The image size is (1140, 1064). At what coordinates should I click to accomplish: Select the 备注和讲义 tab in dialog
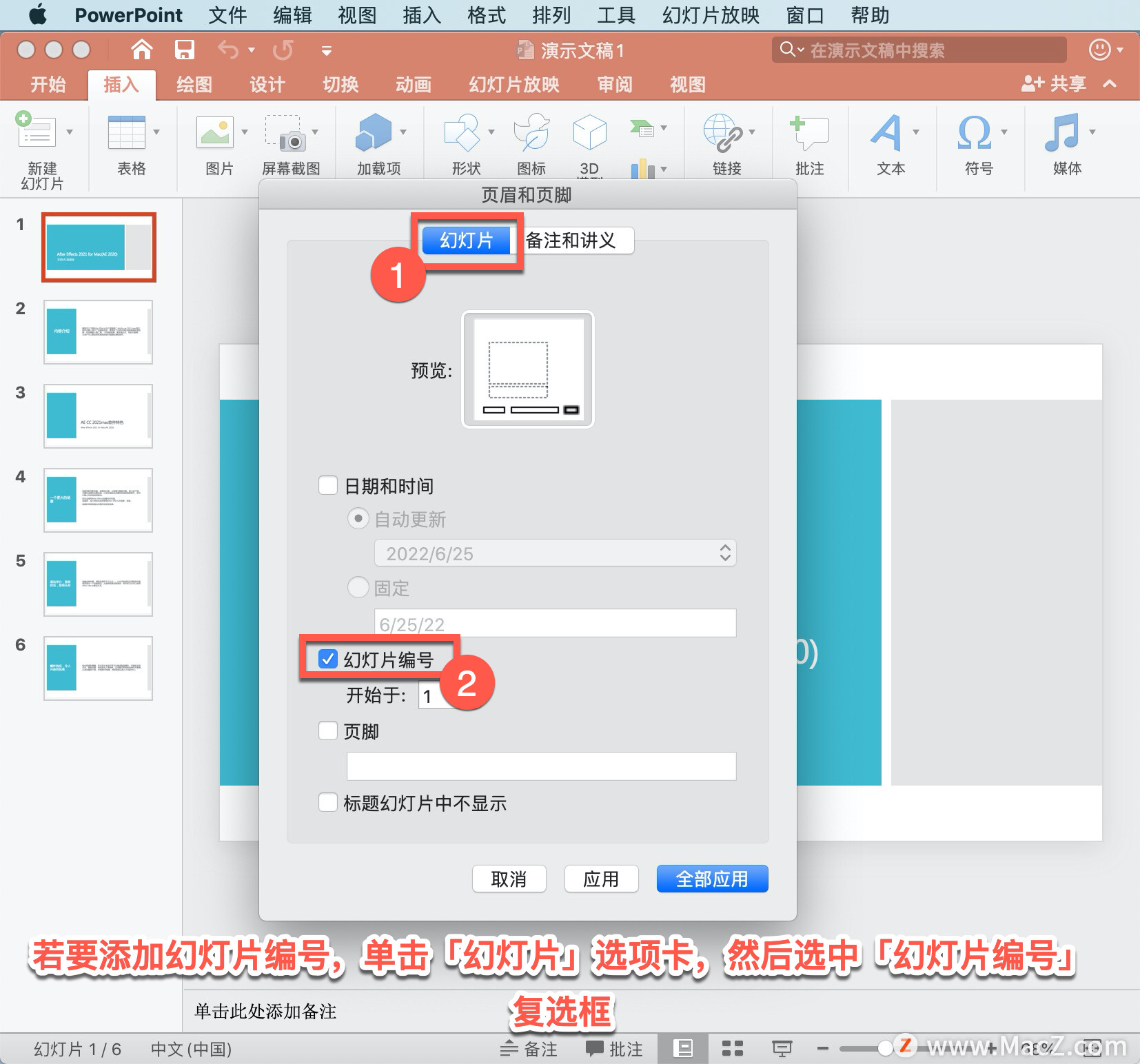click(572, 241)
